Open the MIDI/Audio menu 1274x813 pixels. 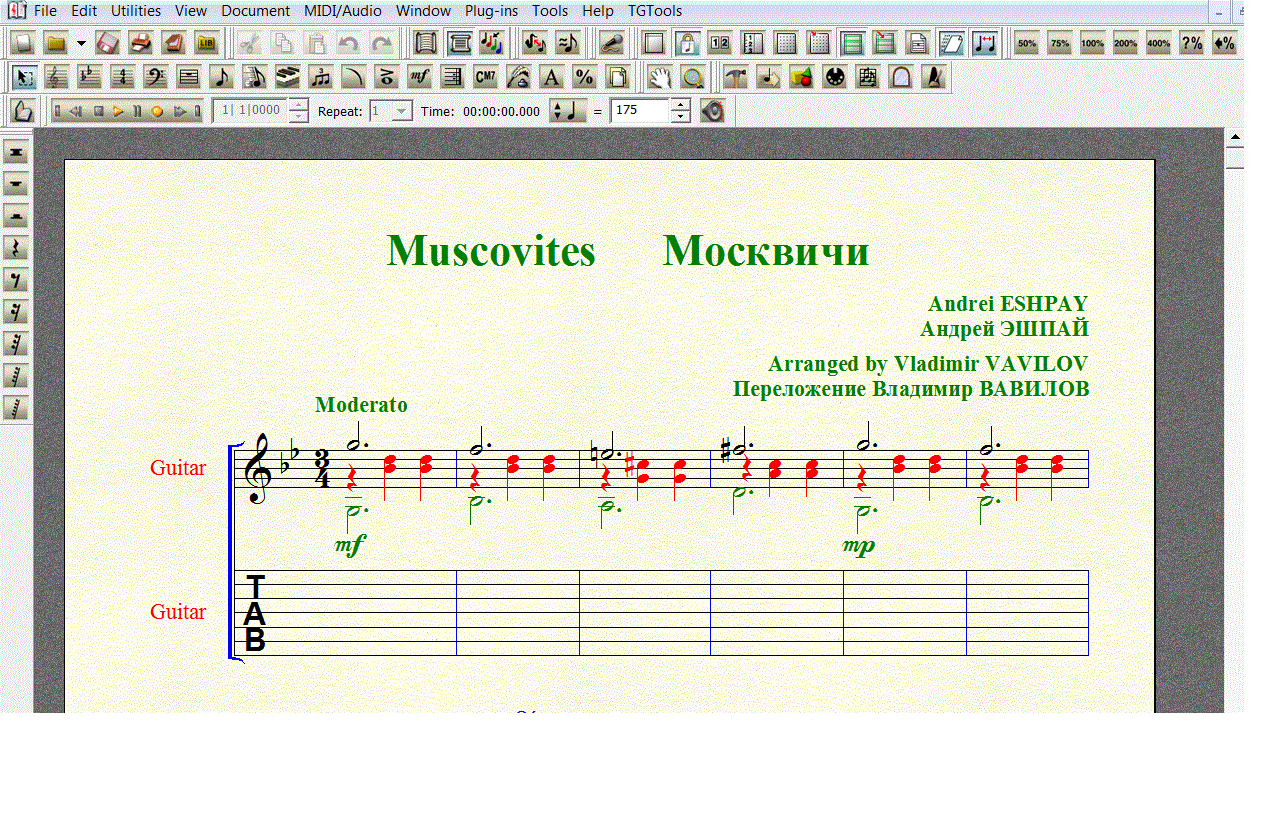click(x=344, y=11)
